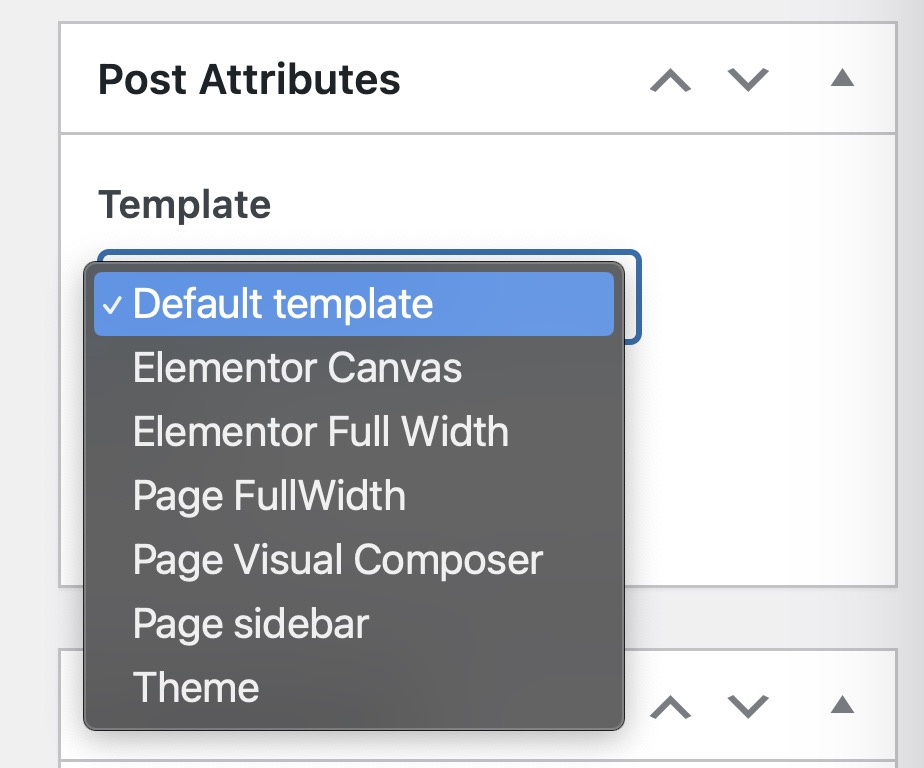Choose the Page Visual Composer template
The width and height of the screenshot is (924, 768).
(337, 560)
